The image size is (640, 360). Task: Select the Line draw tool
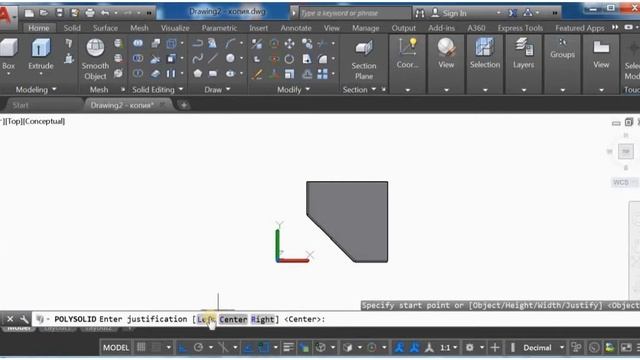[213, 58]
